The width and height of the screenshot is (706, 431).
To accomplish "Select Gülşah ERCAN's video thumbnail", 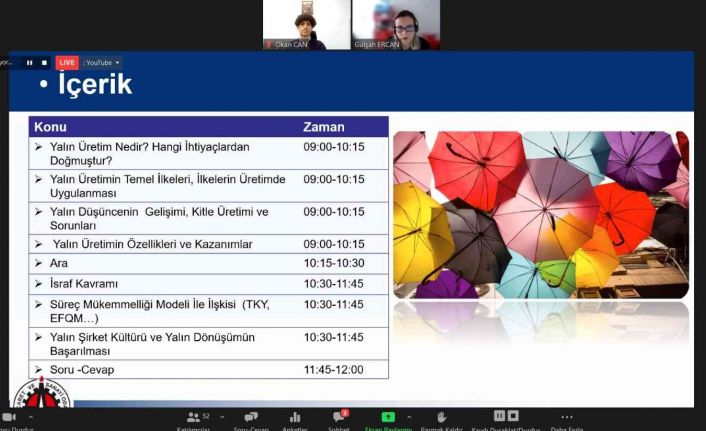I will 396,24.
